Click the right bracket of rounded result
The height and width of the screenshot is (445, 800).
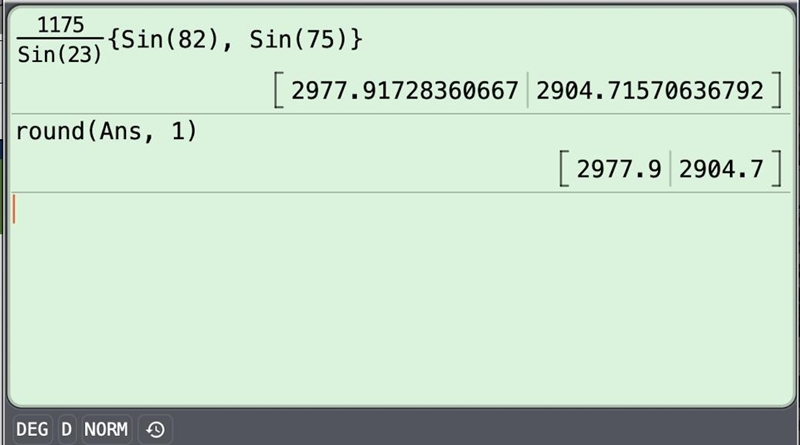pyautogui.click(x=777, y=168)
